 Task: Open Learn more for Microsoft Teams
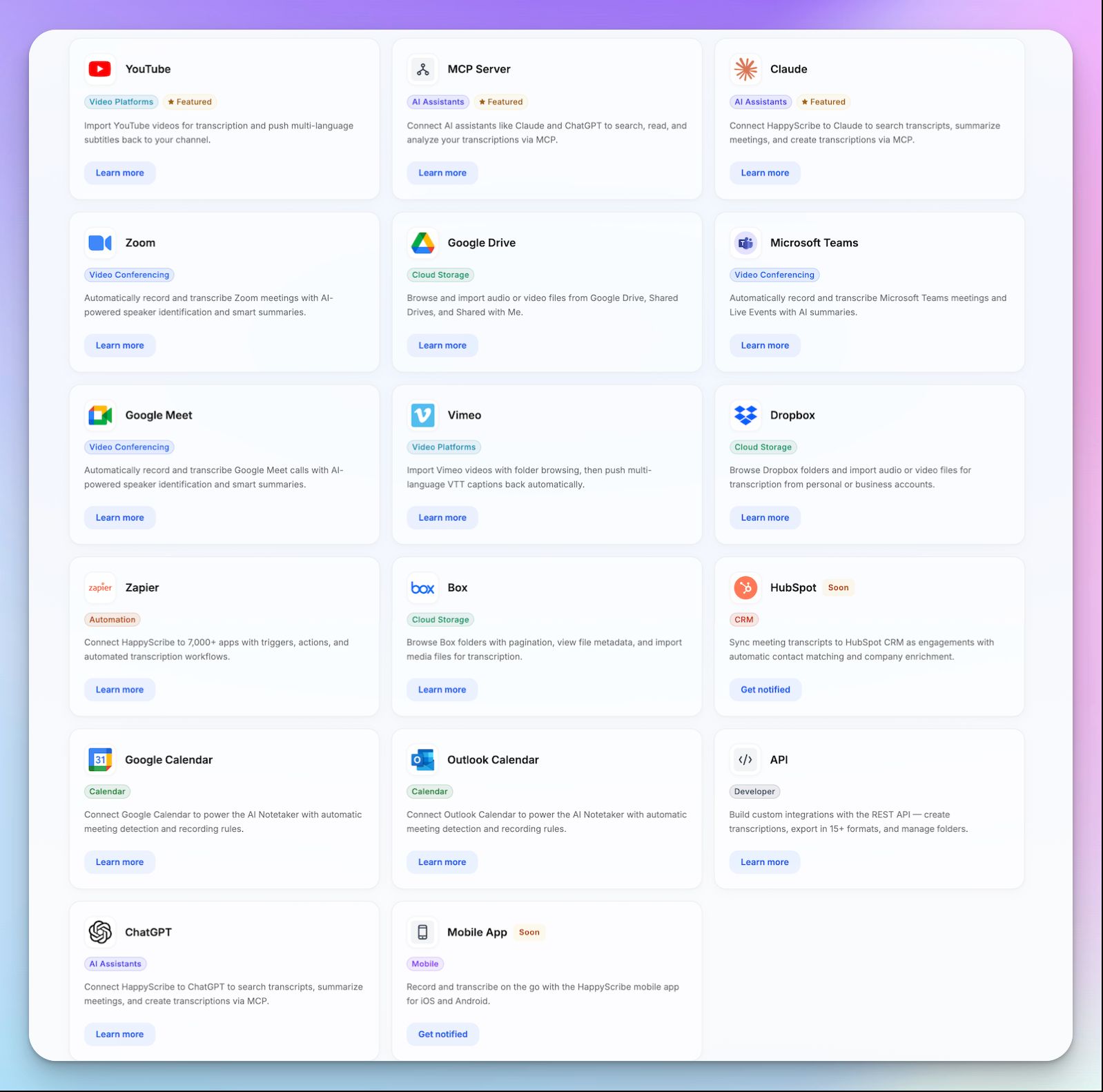[x=765, y=345]
